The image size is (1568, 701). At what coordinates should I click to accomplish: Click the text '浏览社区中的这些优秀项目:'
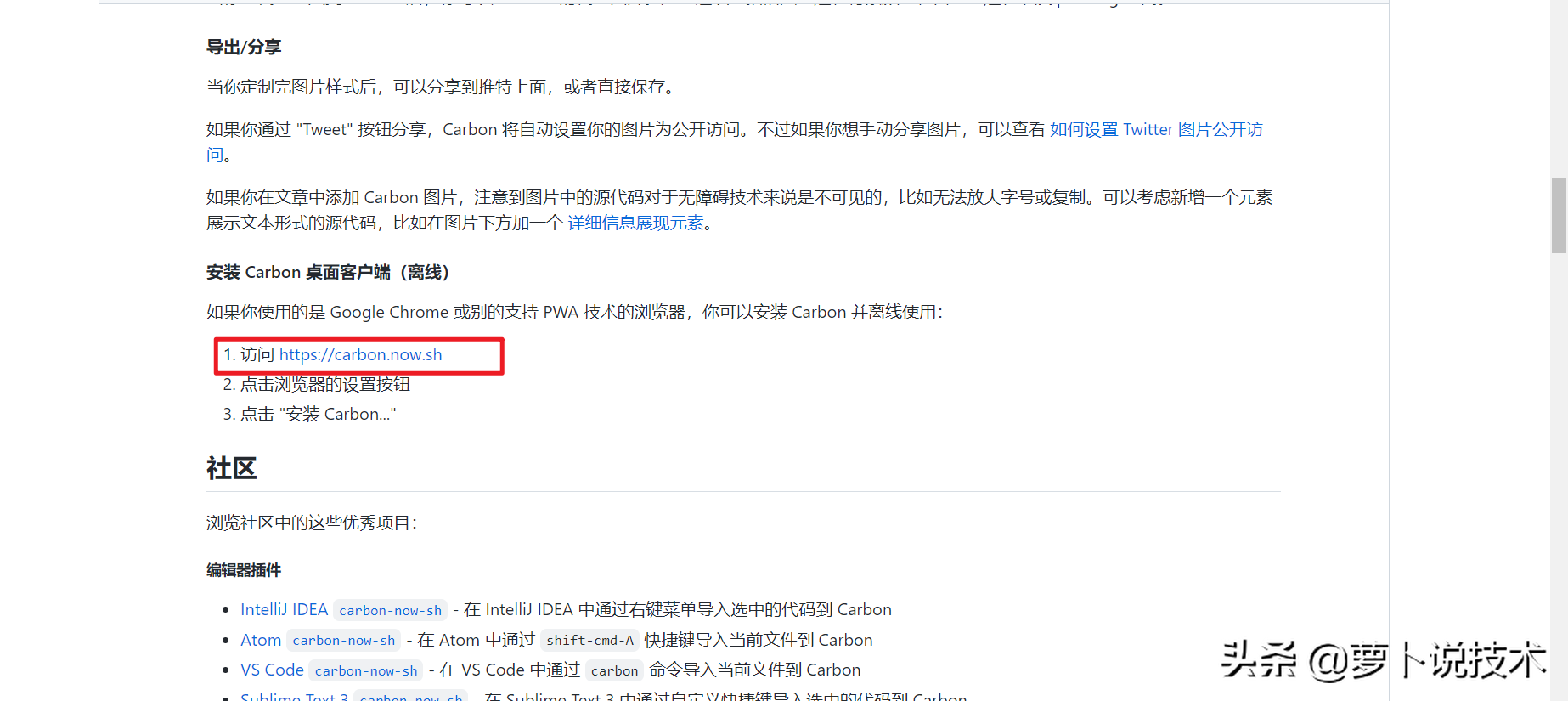[x=312, y=523]
